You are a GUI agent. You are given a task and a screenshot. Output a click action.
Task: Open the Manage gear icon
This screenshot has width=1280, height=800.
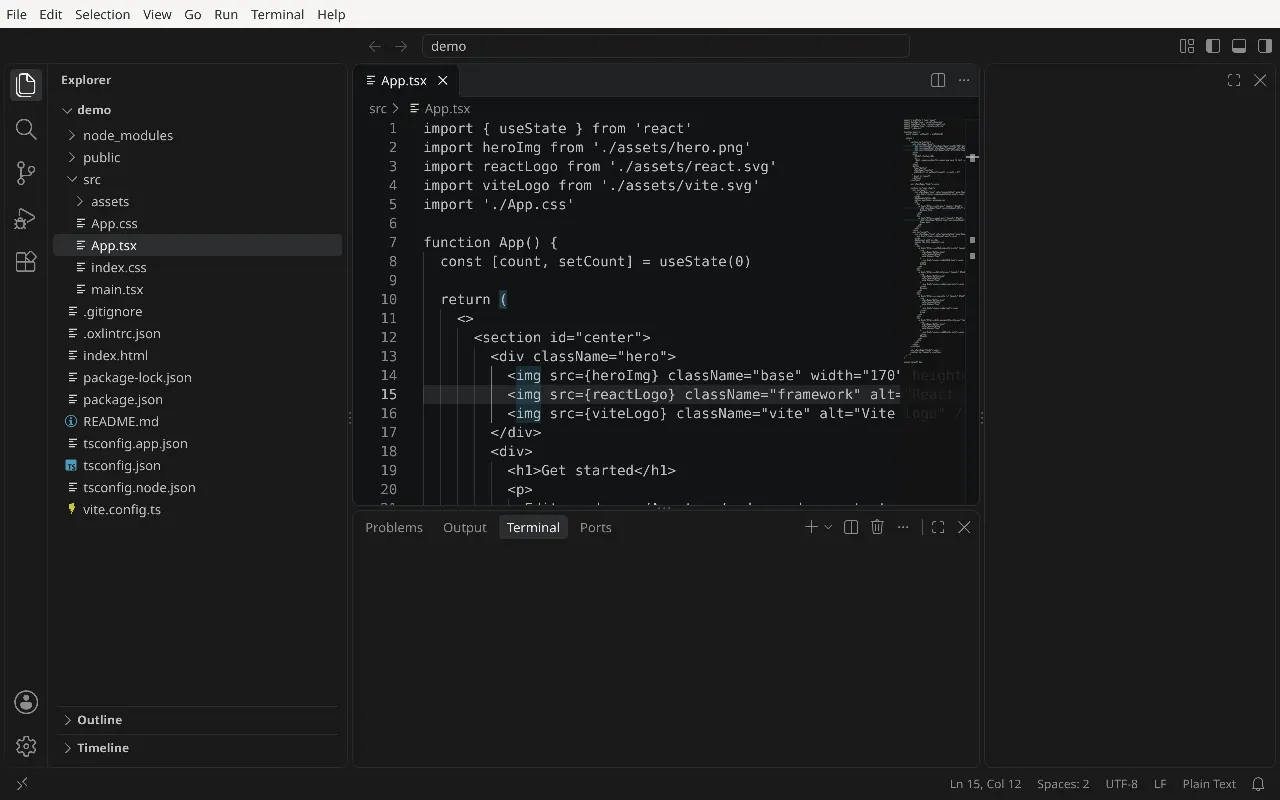26,746
